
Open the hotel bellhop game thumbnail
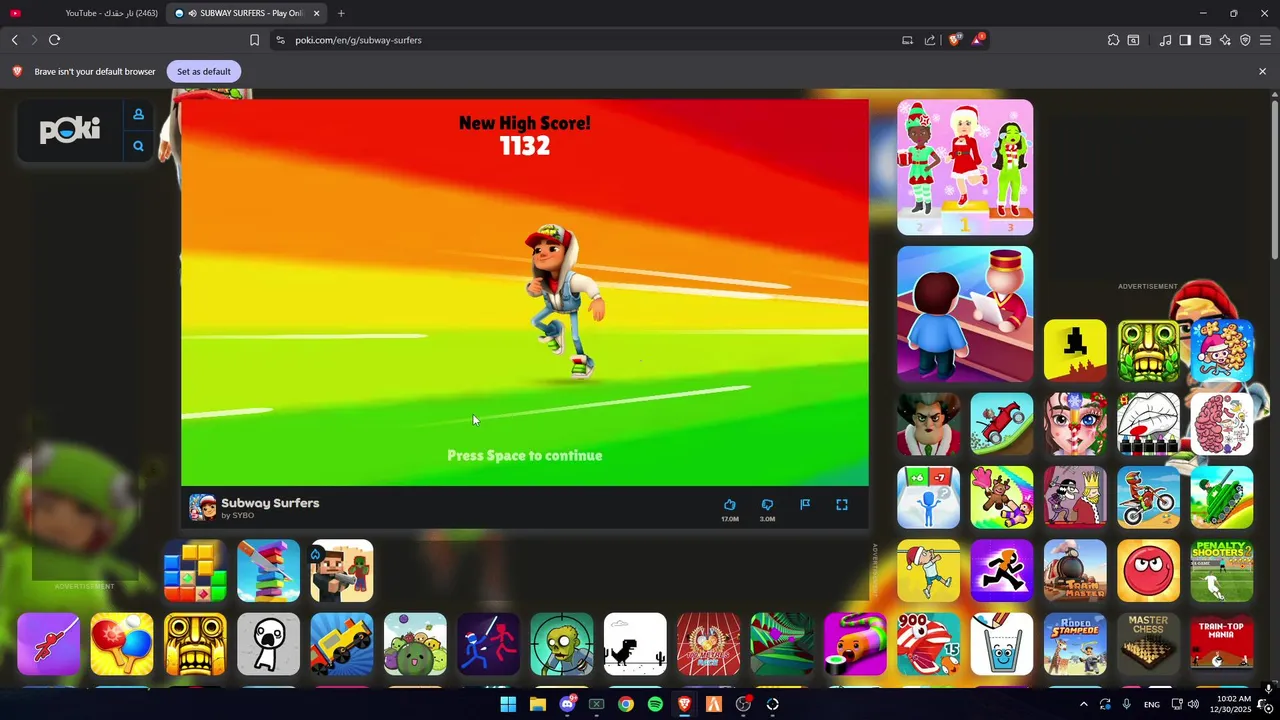coord(965,314)
